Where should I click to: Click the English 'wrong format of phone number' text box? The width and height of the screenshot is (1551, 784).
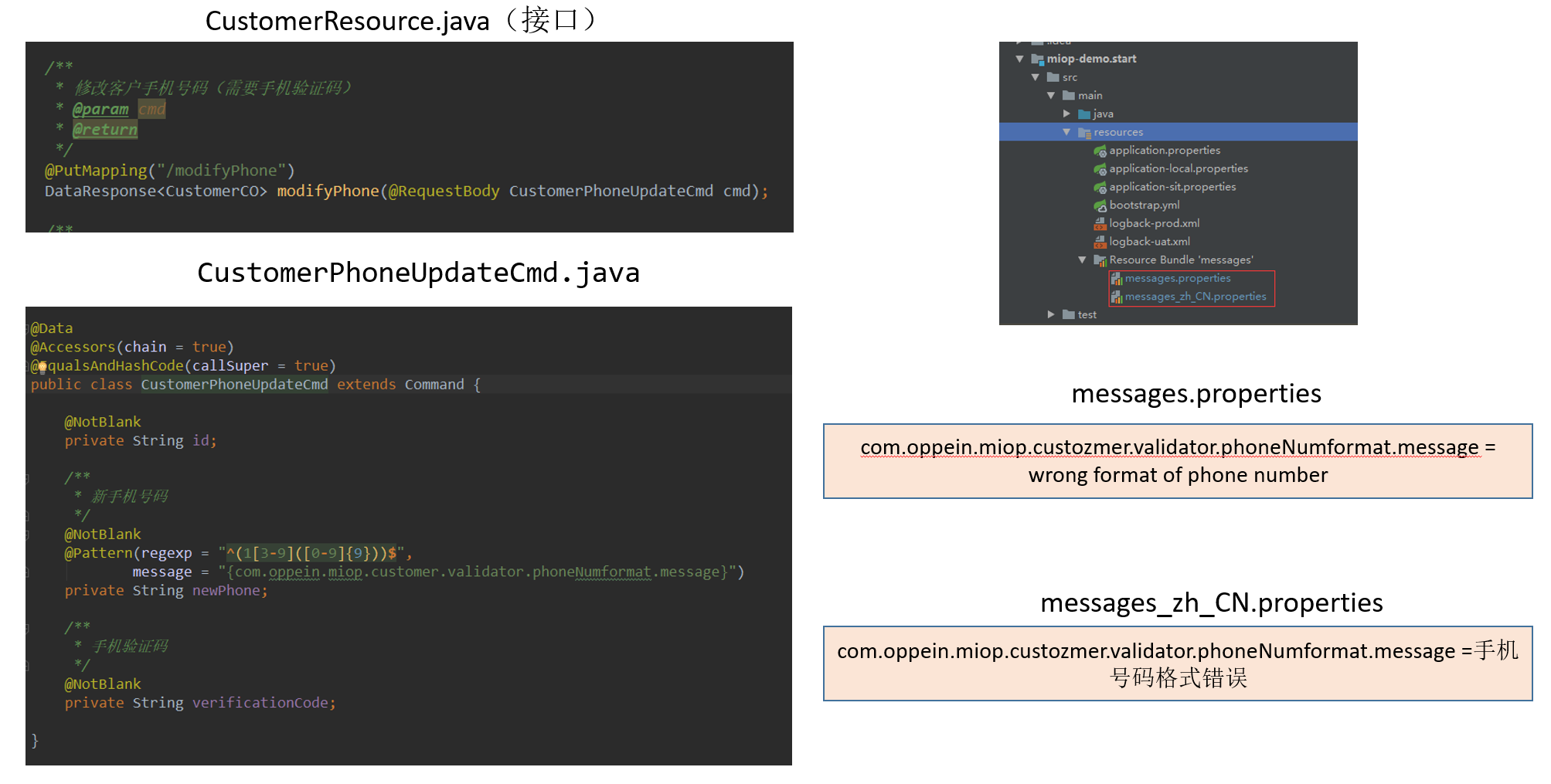[x=1178, y=461]
